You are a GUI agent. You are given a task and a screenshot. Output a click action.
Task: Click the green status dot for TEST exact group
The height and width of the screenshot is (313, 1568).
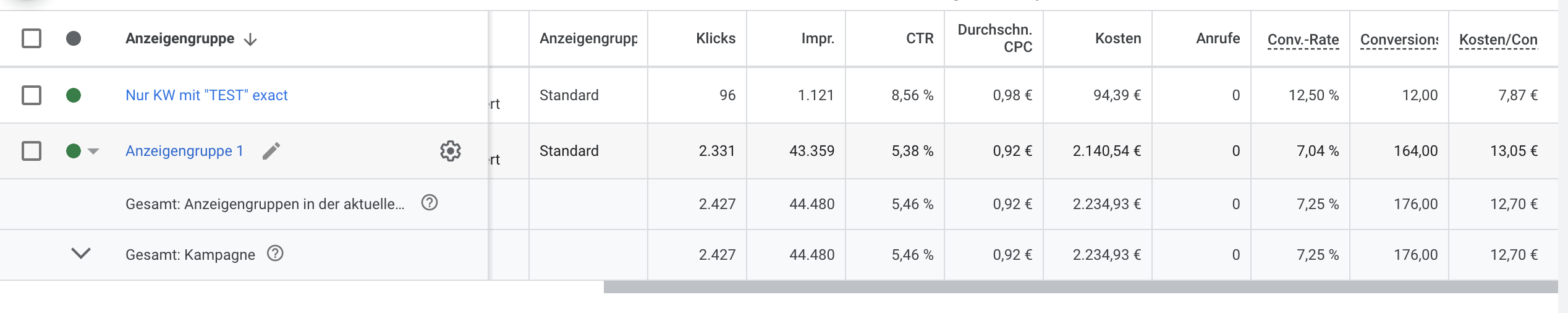pyautogui.click(x=74, y=95)
